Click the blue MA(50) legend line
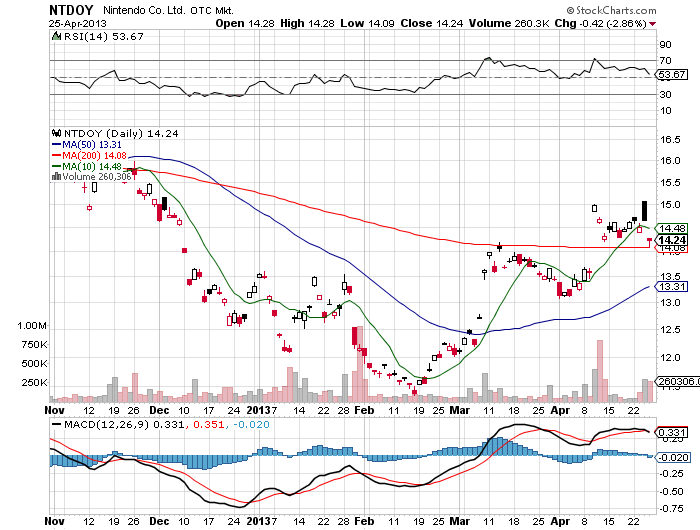 click(x=56, y=144)
